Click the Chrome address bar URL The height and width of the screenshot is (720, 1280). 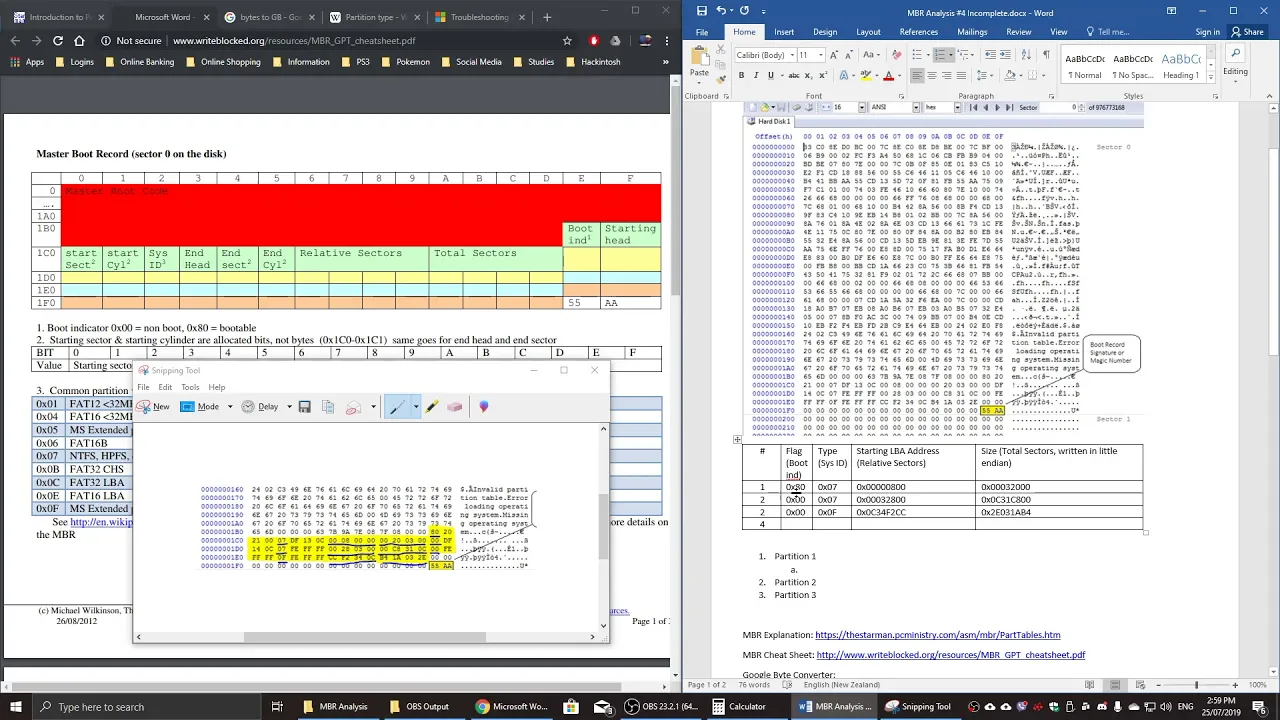pyautogui.click(x=294, y=41)
